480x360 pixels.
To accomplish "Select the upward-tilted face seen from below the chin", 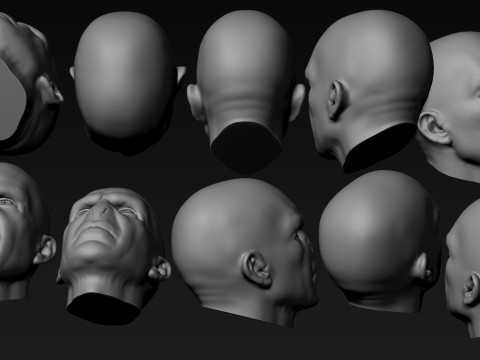I will pos(113,256).
